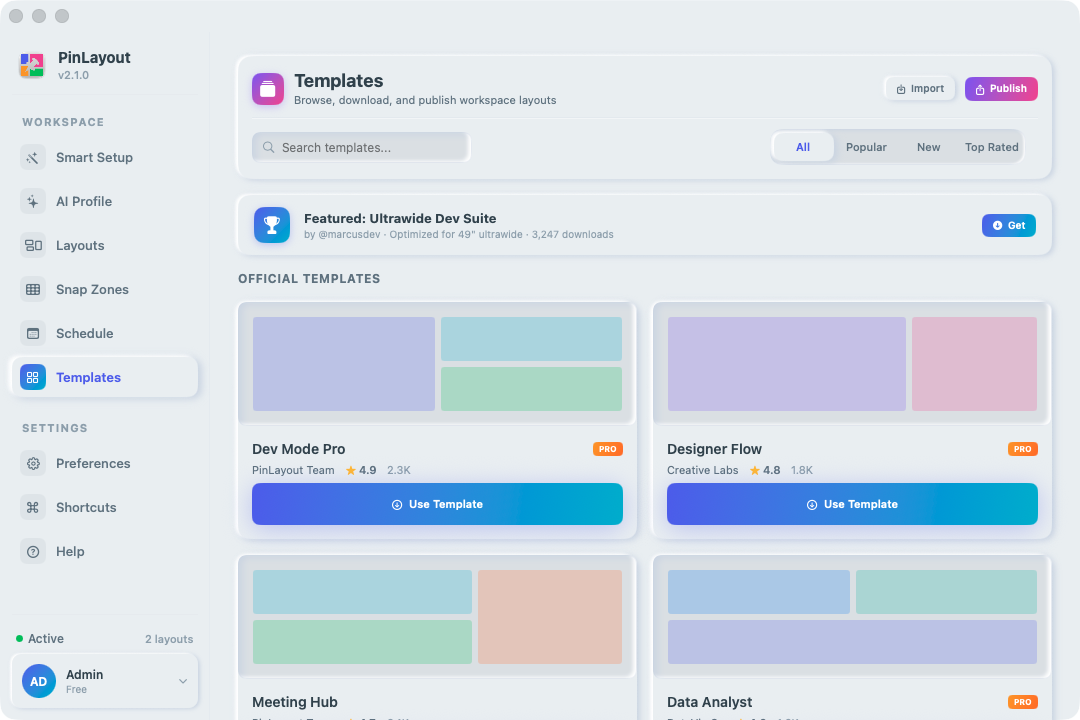
Task: Click the PRO badge on Dev Mode Pro
Action: [608, 449]
